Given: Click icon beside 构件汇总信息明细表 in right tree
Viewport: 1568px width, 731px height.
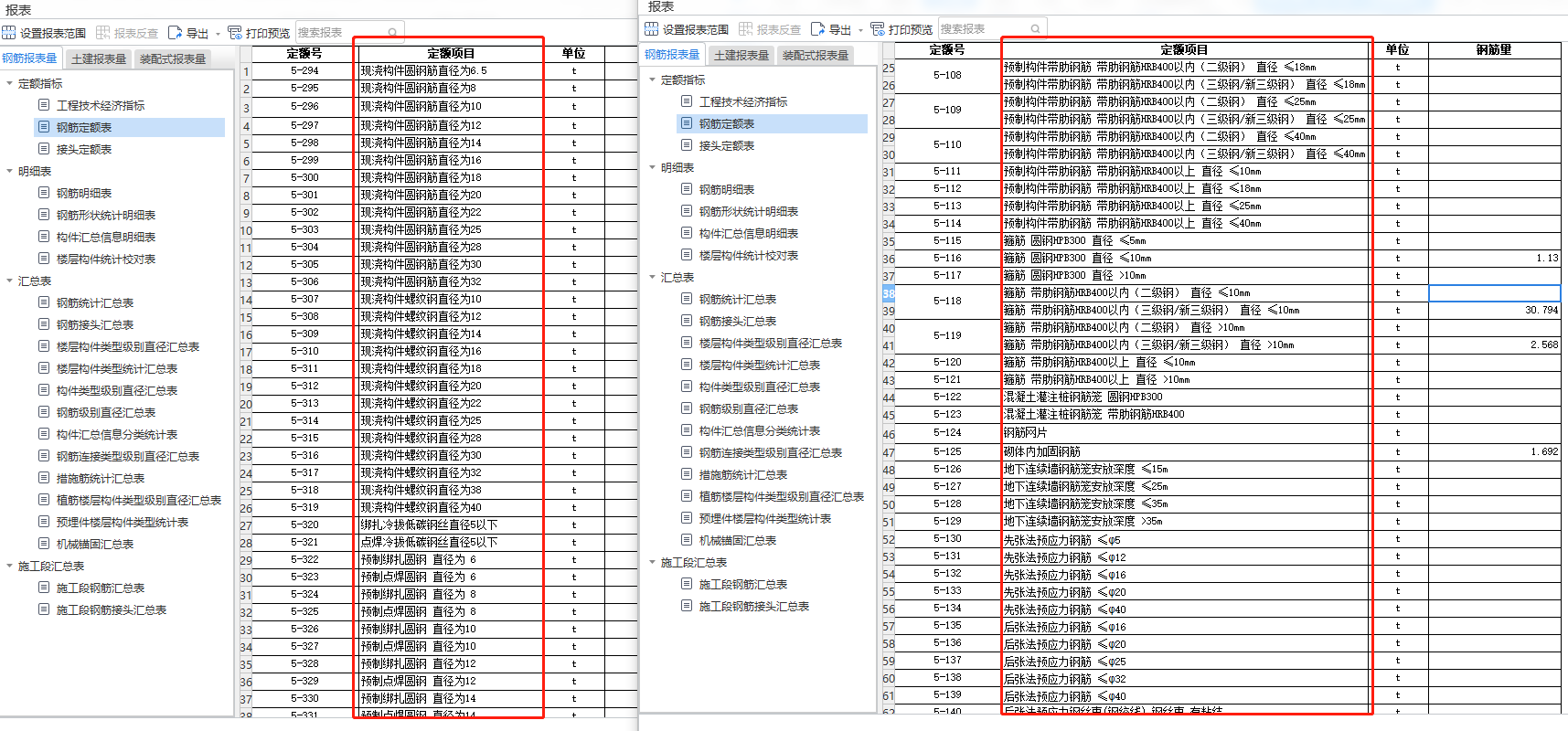Looking at the screenshot, I should click(x=687, y=233).
